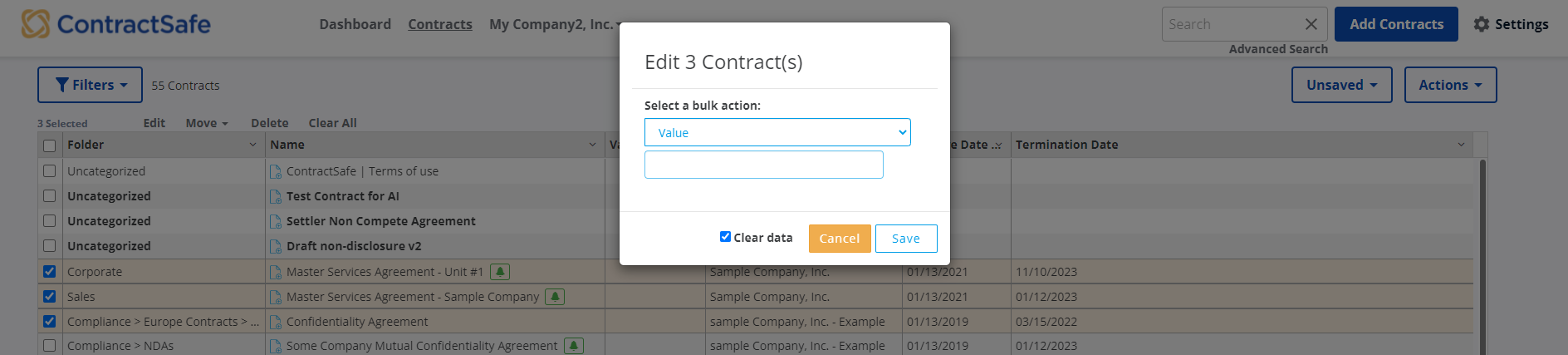Open the Contracts nav item
The width and height of the screenshot is (1568, 355).
(x=440, y=24)
